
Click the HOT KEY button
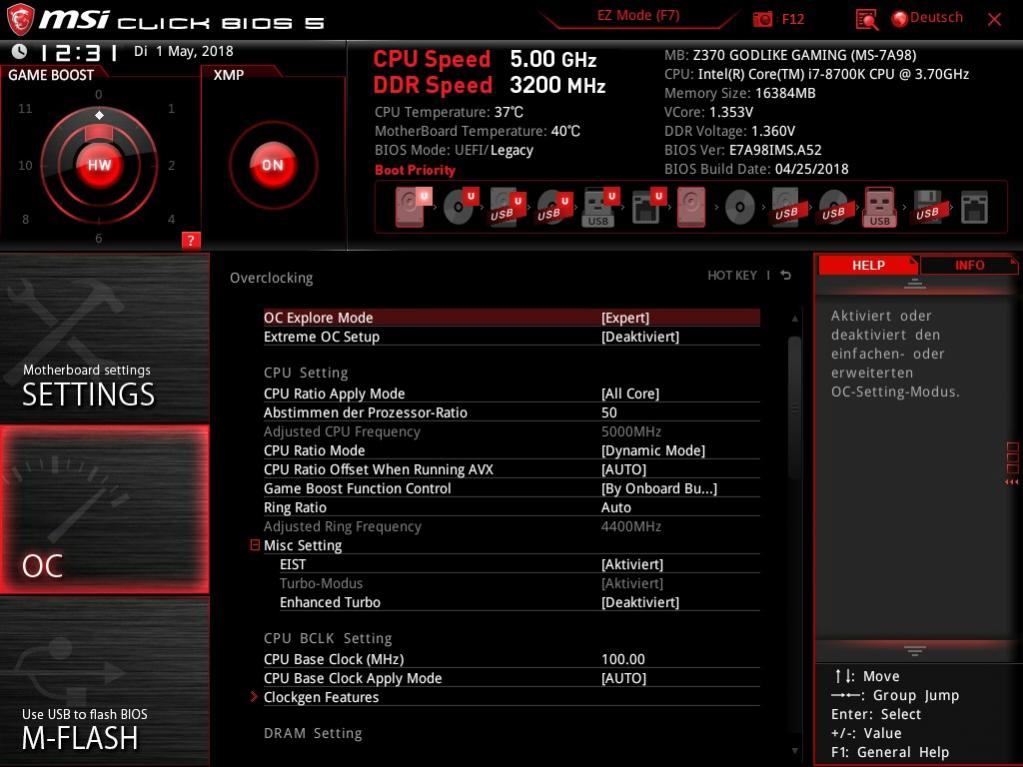(732, 275)
